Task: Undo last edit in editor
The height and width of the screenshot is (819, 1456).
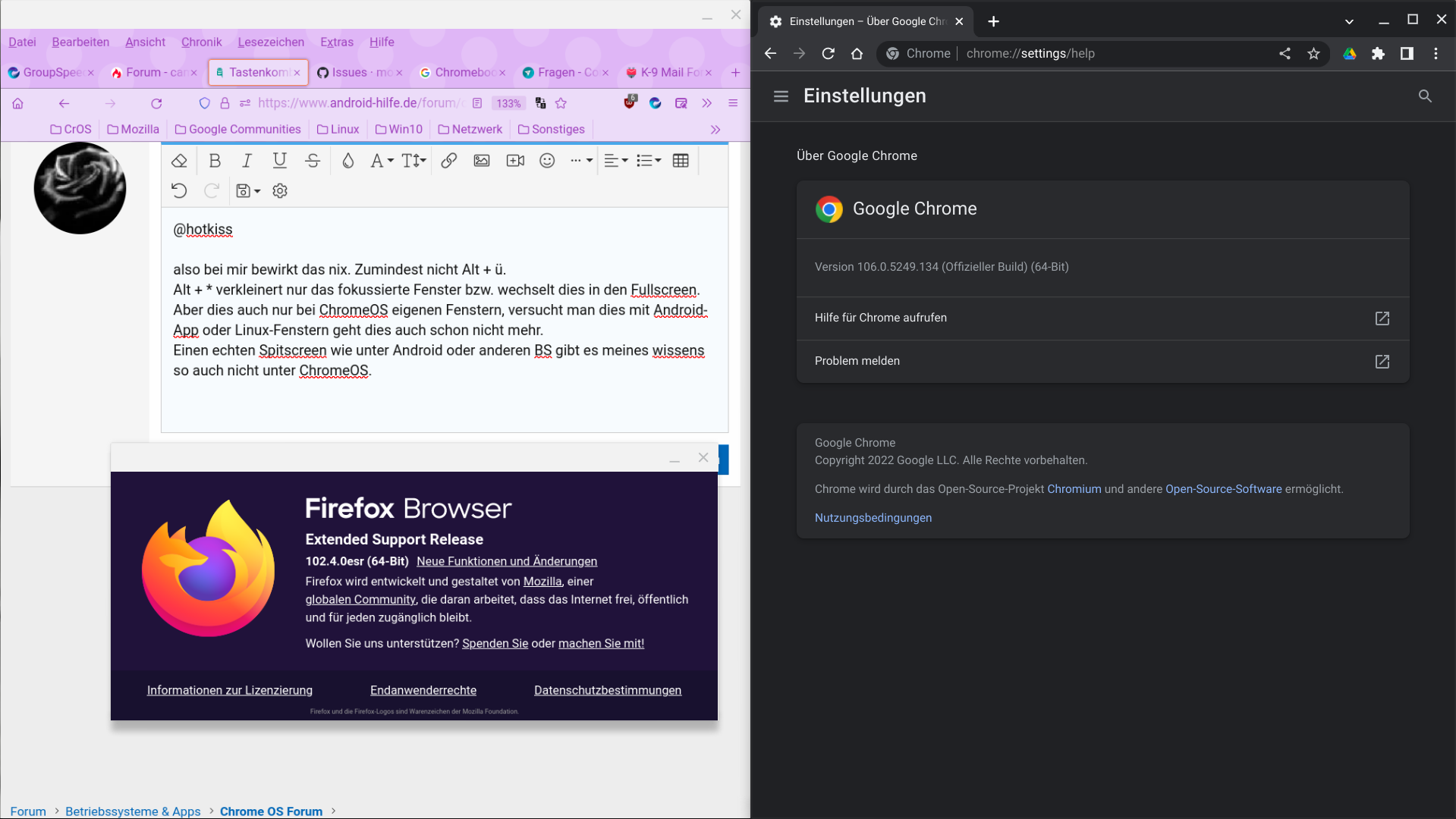Action: click(x=179, y=191)
